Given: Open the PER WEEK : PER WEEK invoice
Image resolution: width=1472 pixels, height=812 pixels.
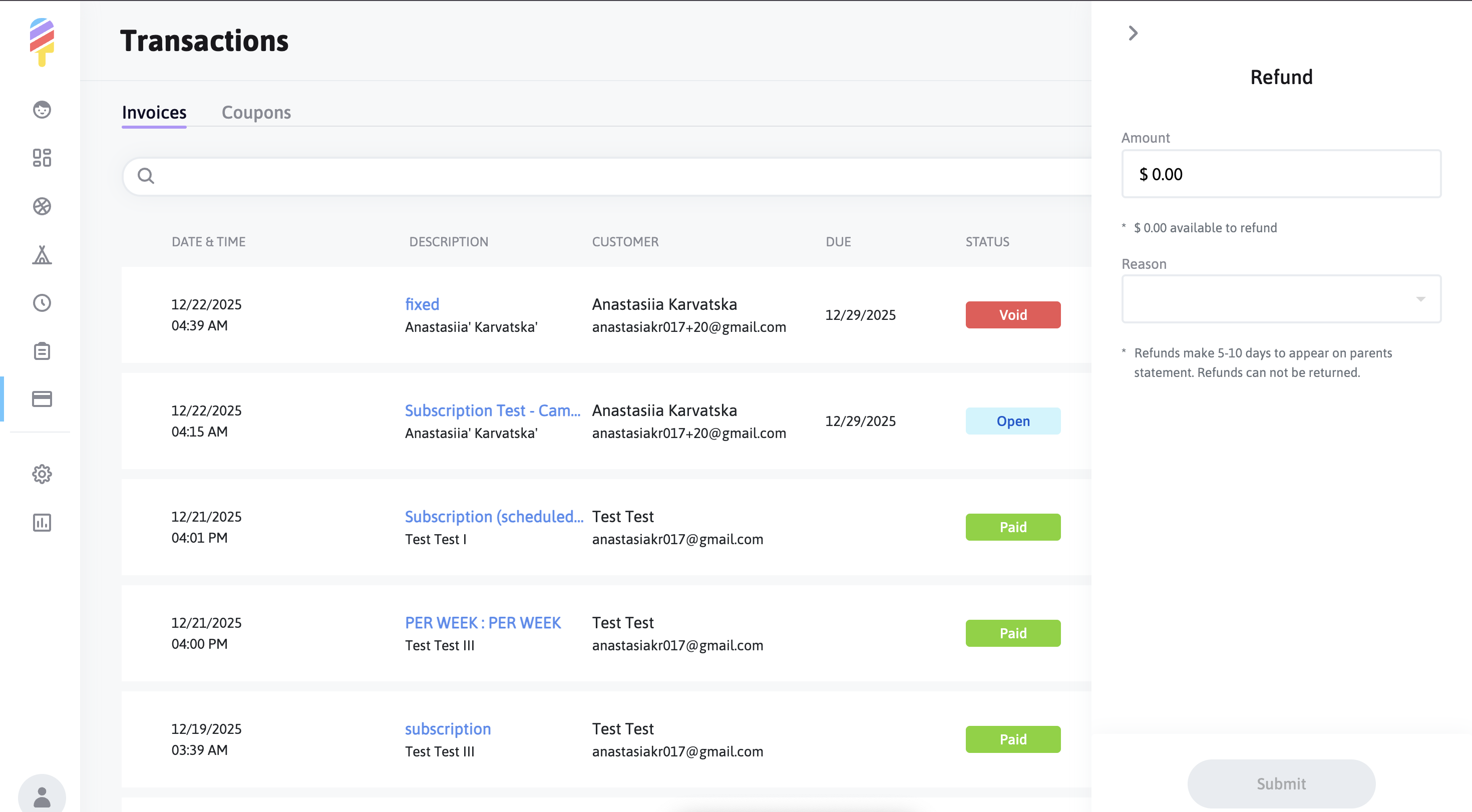Looking at the screenshot, I should (x=482, y=622).
